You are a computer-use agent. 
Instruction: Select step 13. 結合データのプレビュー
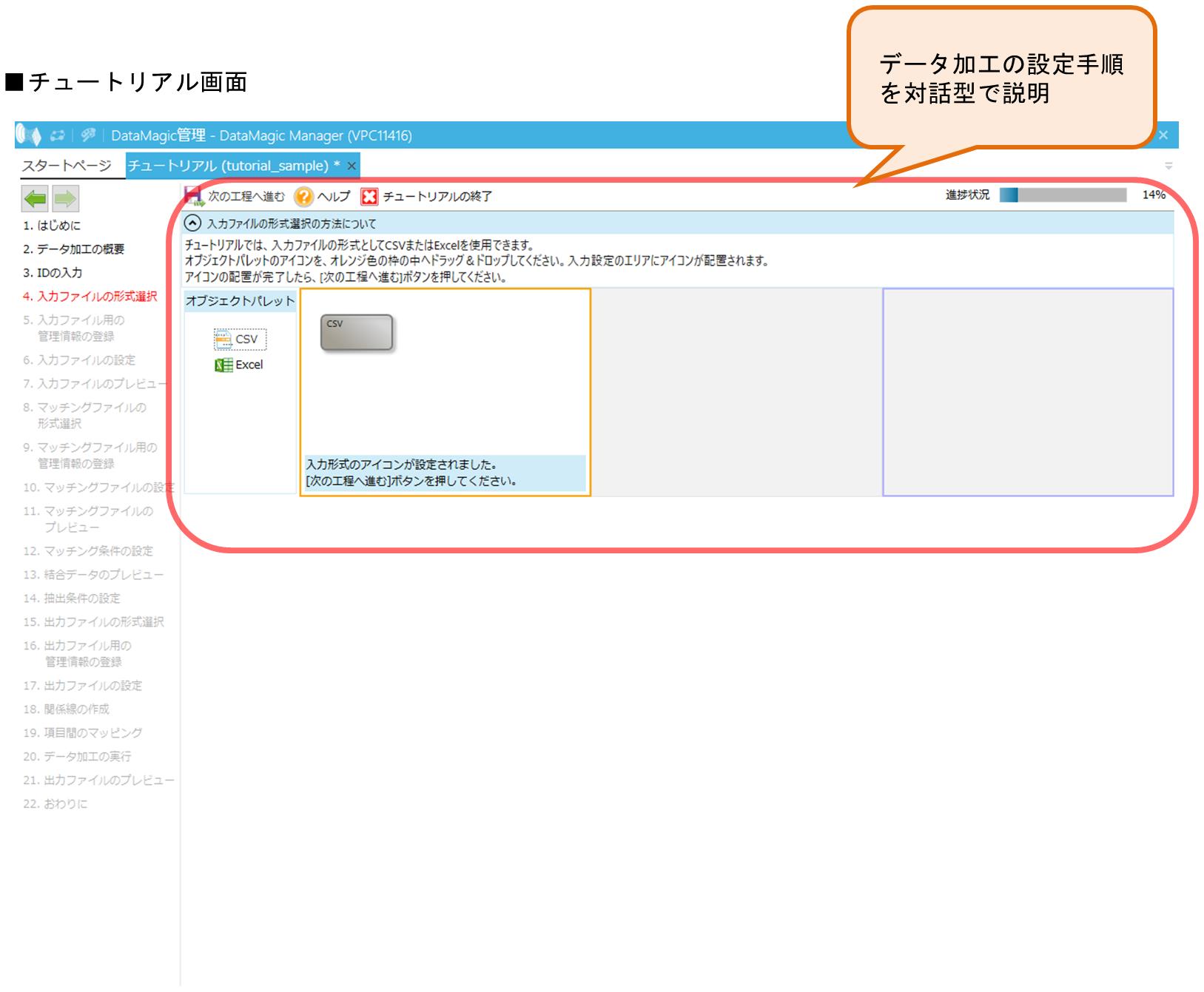pyautogui.click(x=93, y=574)
